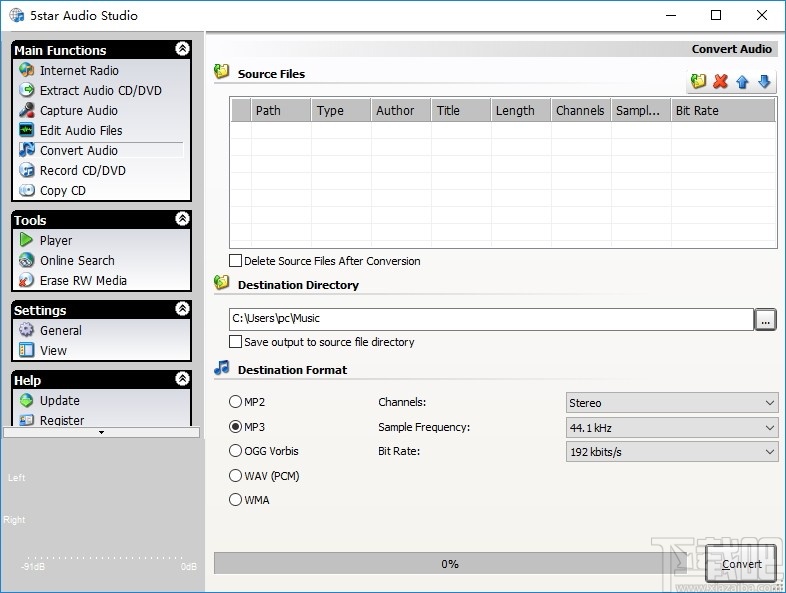
Task: Collapse the Main Functions panel
Action: 182,49
